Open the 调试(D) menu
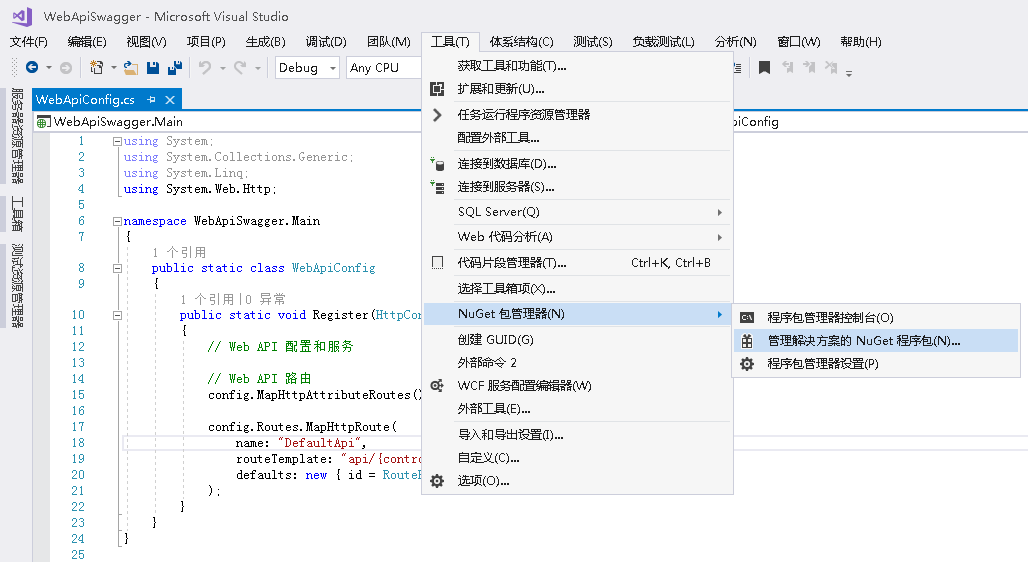Viewport: 1028px width, 562px height. (326, 42)
